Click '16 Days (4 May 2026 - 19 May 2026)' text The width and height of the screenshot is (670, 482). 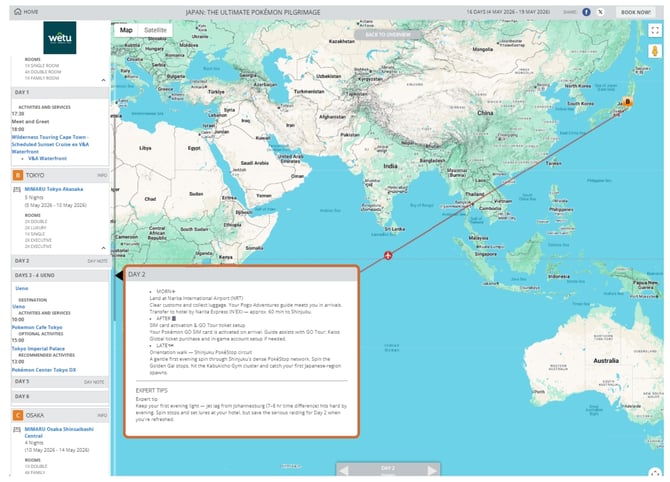508,12
